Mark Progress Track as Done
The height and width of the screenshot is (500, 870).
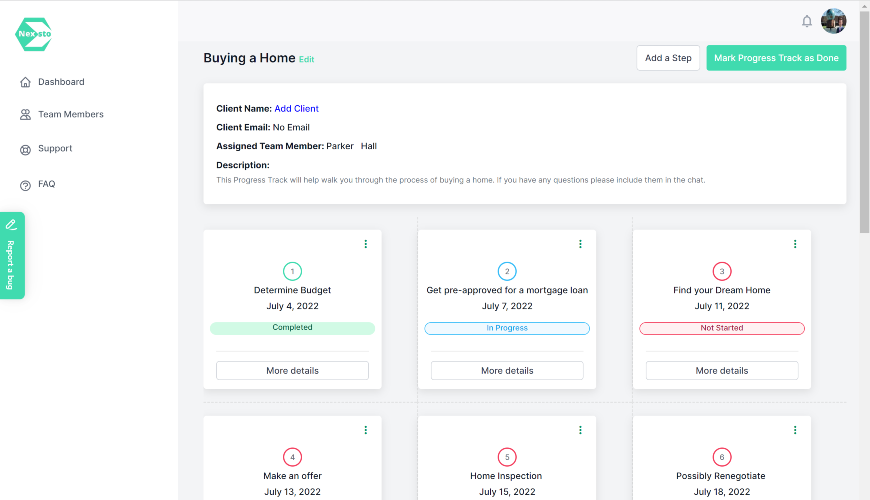(x=776, y=58)
